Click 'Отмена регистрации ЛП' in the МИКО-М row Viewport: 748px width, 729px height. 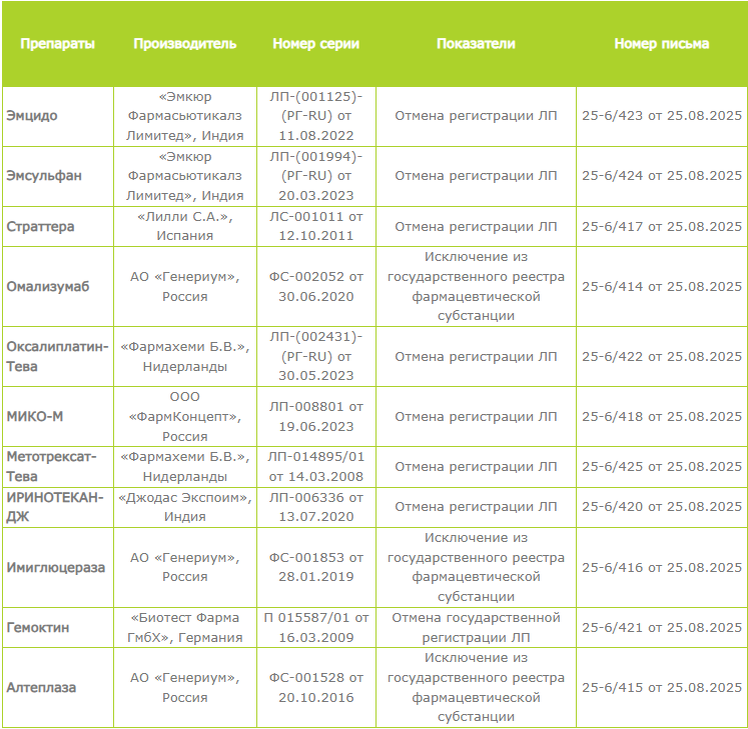click(x=476, y=417)
